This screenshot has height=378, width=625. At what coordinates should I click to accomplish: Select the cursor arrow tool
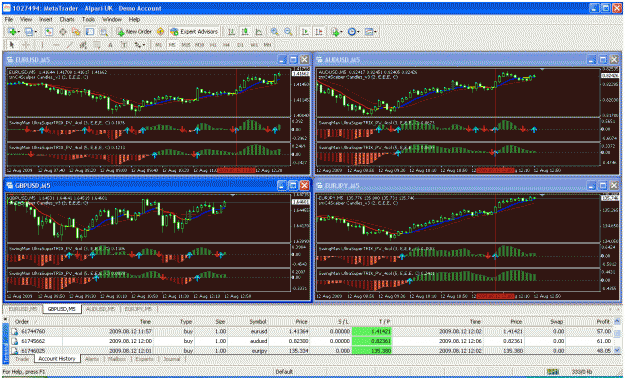point(12,45)
